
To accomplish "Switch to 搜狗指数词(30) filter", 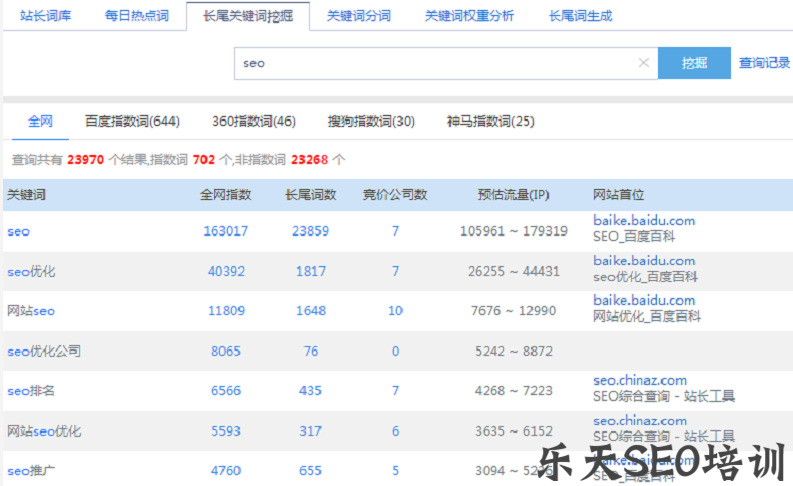I will click(371, 121).
